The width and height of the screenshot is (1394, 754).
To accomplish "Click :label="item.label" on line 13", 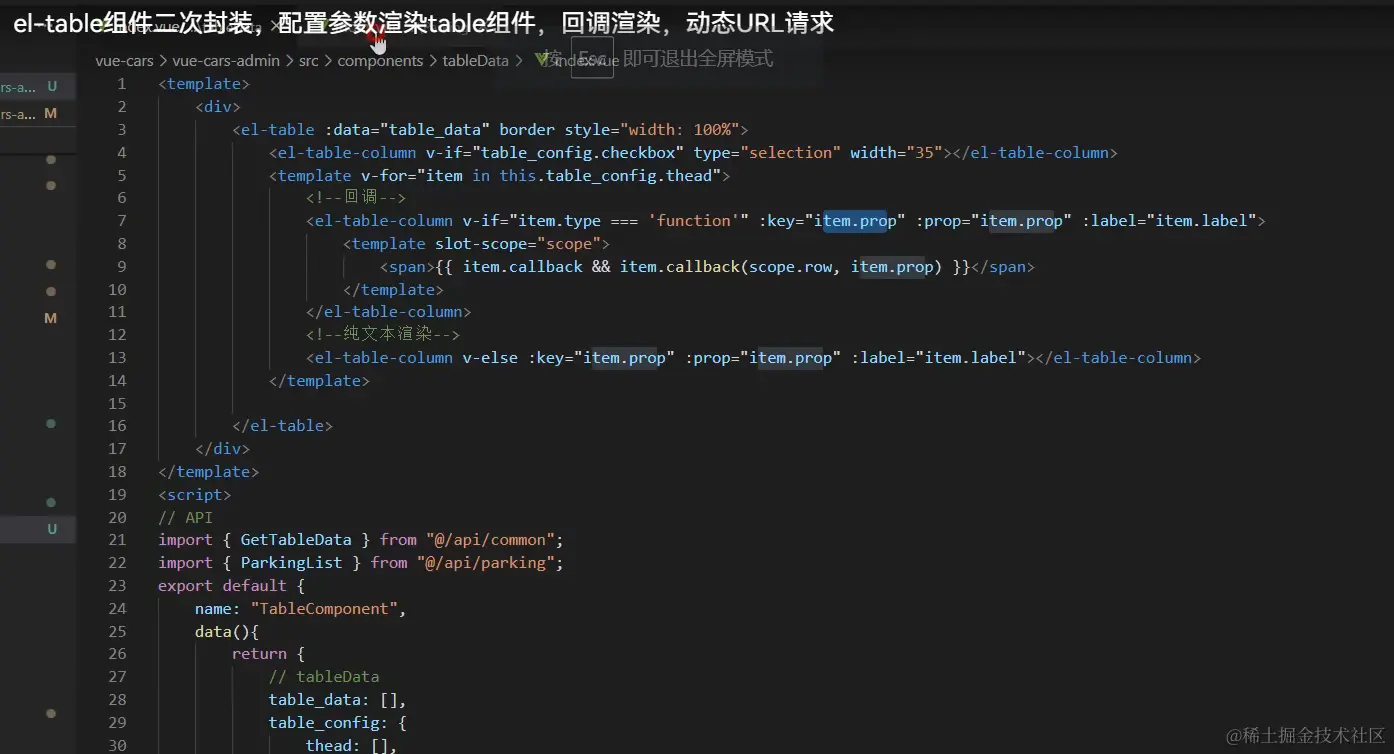I will click(x=939, y=358).
